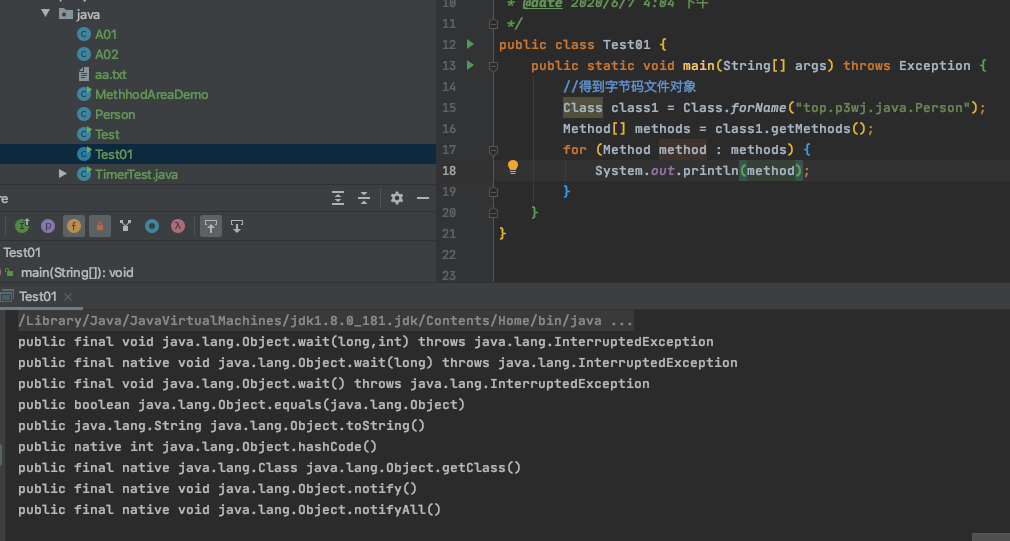Click highlighted Class keyword on line 15
Screen dimensions: 1010x541
(583, 108)
